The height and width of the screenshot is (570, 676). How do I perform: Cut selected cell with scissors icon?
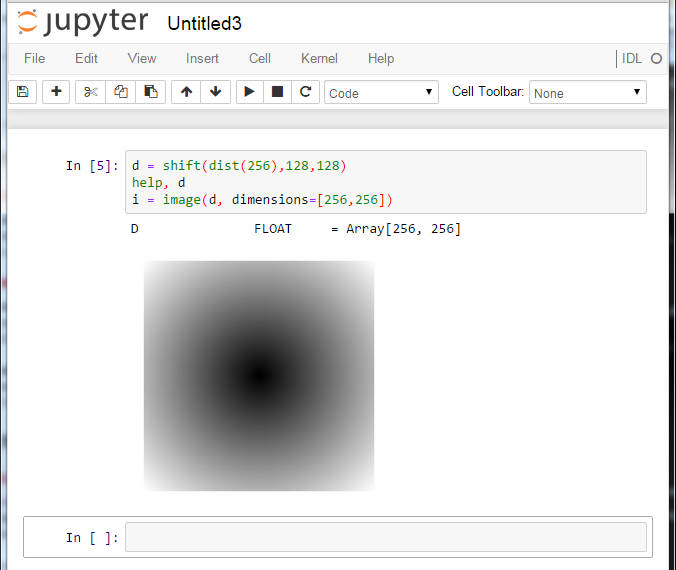coord(90,92)
